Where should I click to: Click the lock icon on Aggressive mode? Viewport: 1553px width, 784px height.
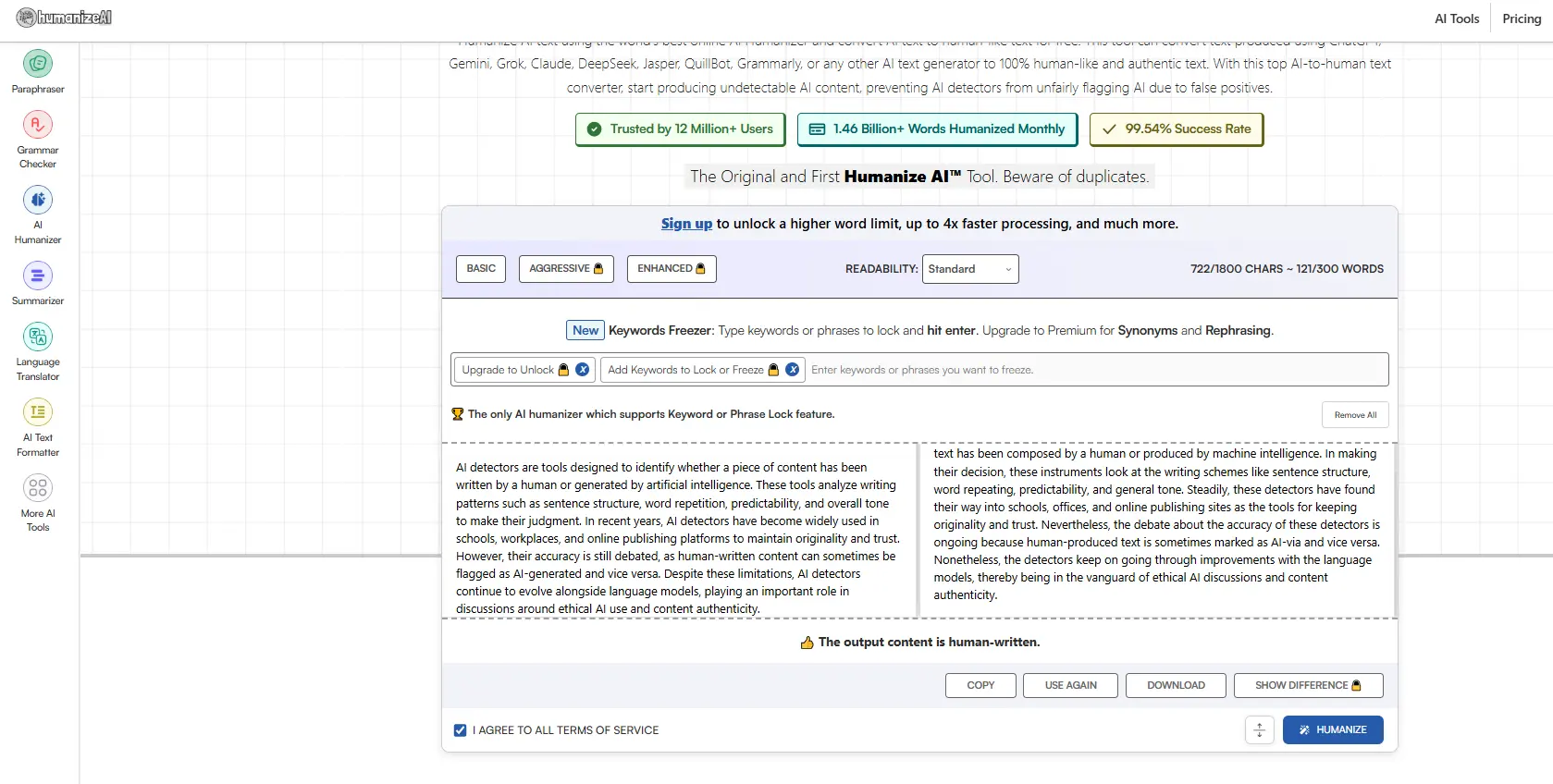click(598, 269)
